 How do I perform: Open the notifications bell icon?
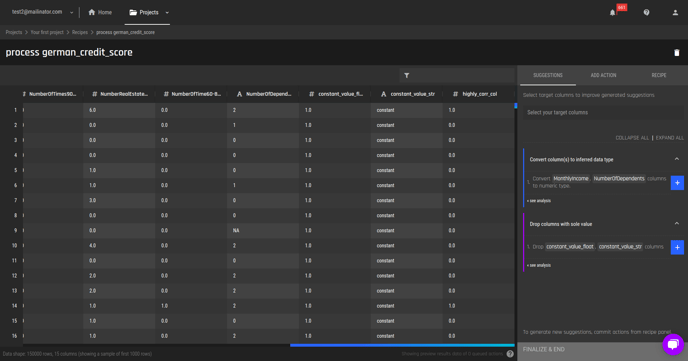(x=613, y=13)
